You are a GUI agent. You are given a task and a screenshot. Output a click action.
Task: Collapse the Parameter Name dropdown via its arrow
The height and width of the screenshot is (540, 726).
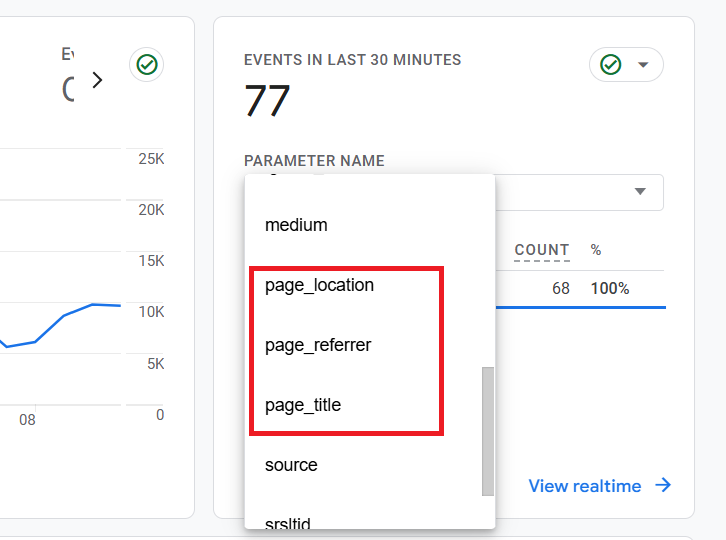point(640,192)
